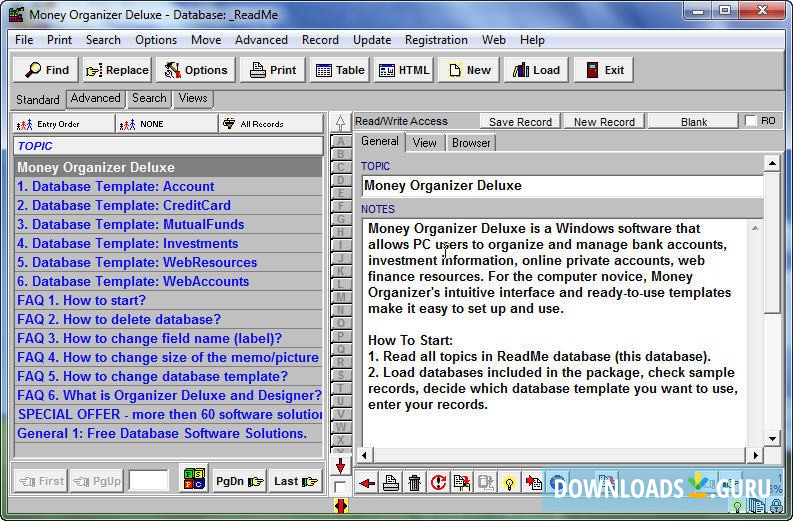The image size is (793, 521).
Task: Switch to Table view
Action: (340, 70)
